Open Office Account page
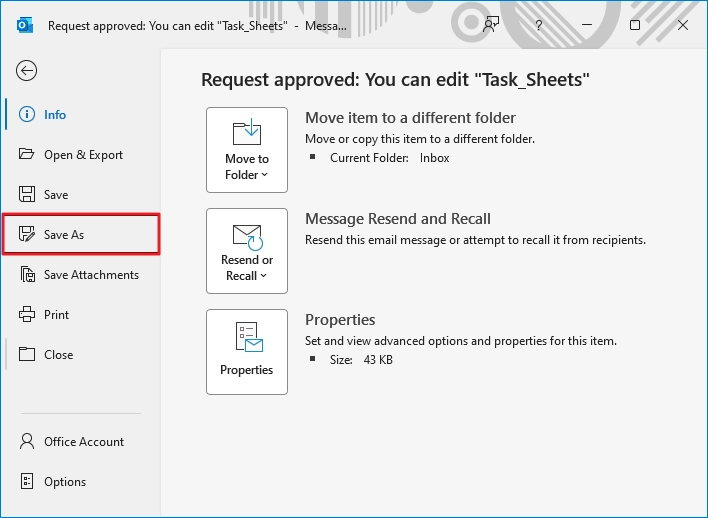 click(x=81, y=441)
